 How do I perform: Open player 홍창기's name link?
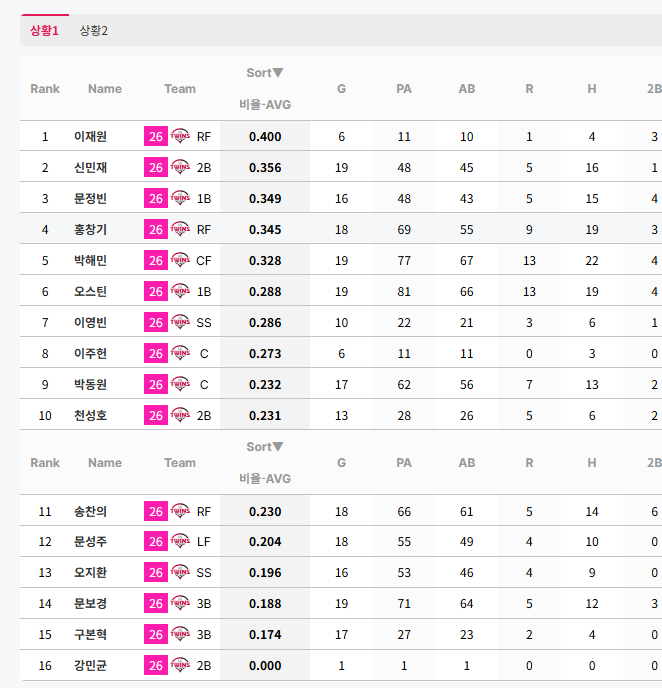(x=90, y=229)
